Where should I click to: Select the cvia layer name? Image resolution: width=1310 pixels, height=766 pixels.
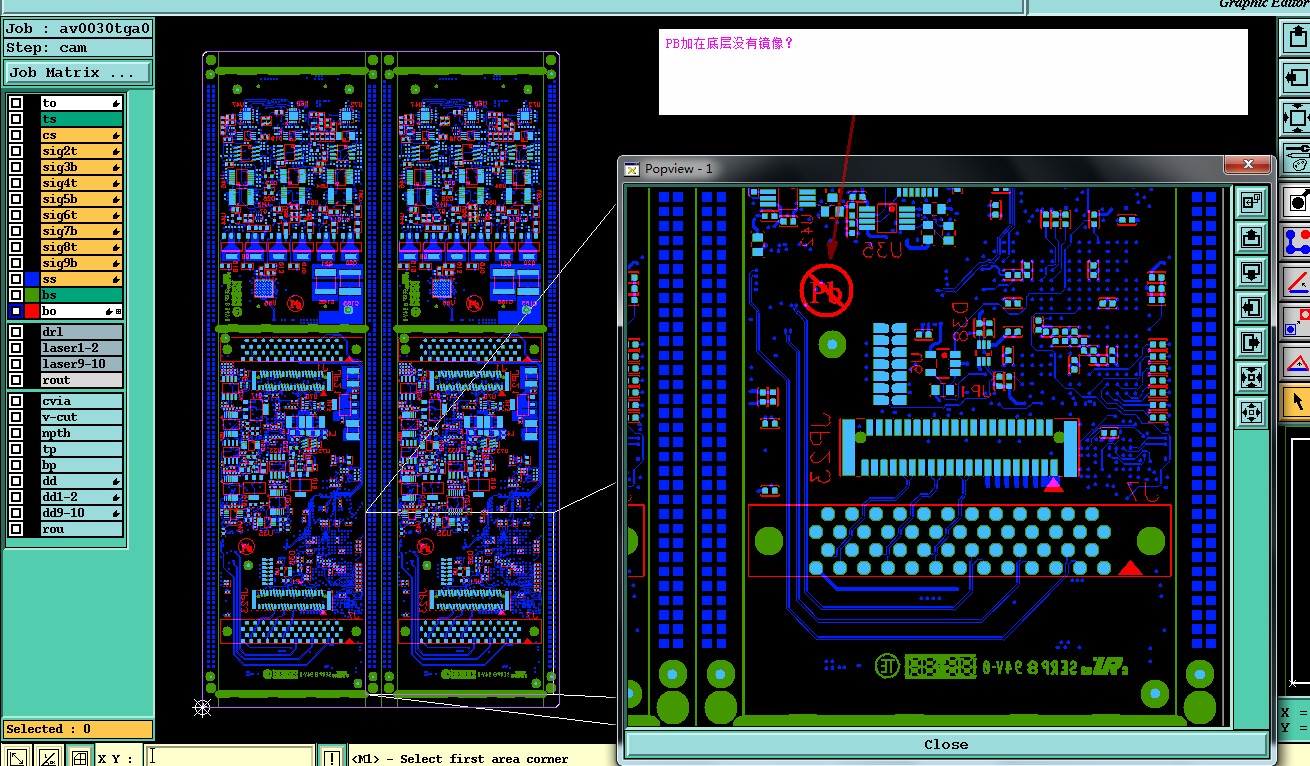(81, 401)
